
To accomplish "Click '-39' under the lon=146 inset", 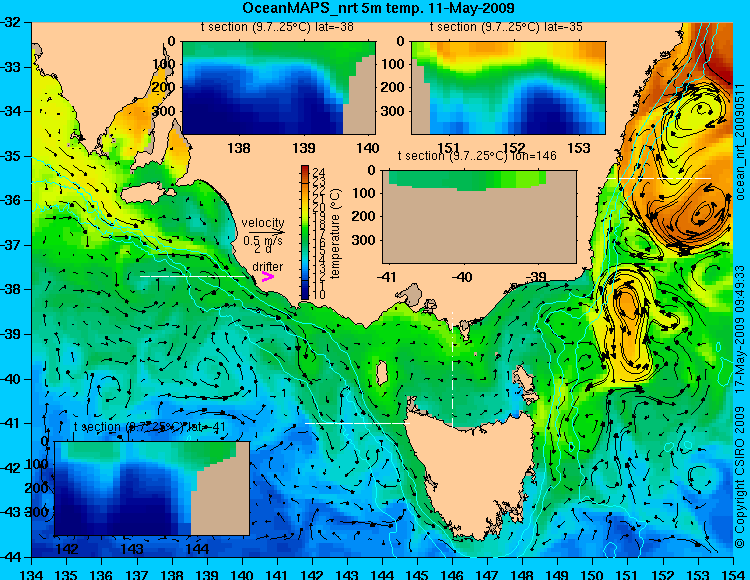I will 536,277.
